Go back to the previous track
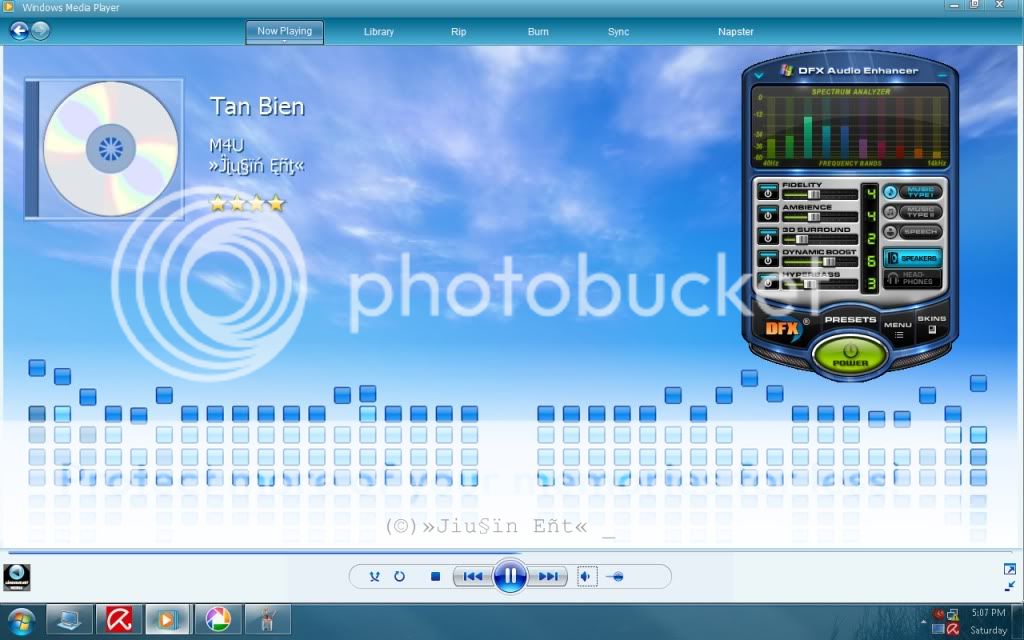The height and width of the screenshot is (640, 1024). (473, 576)
